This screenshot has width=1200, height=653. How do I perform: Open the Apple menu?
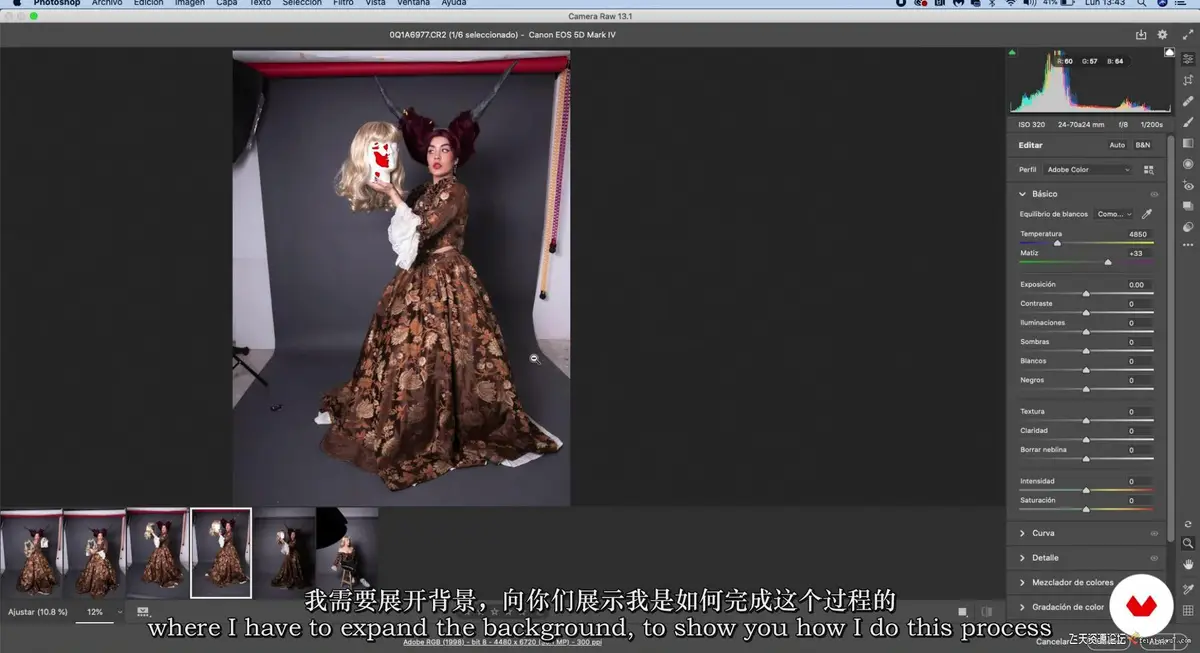pos(16,4)
